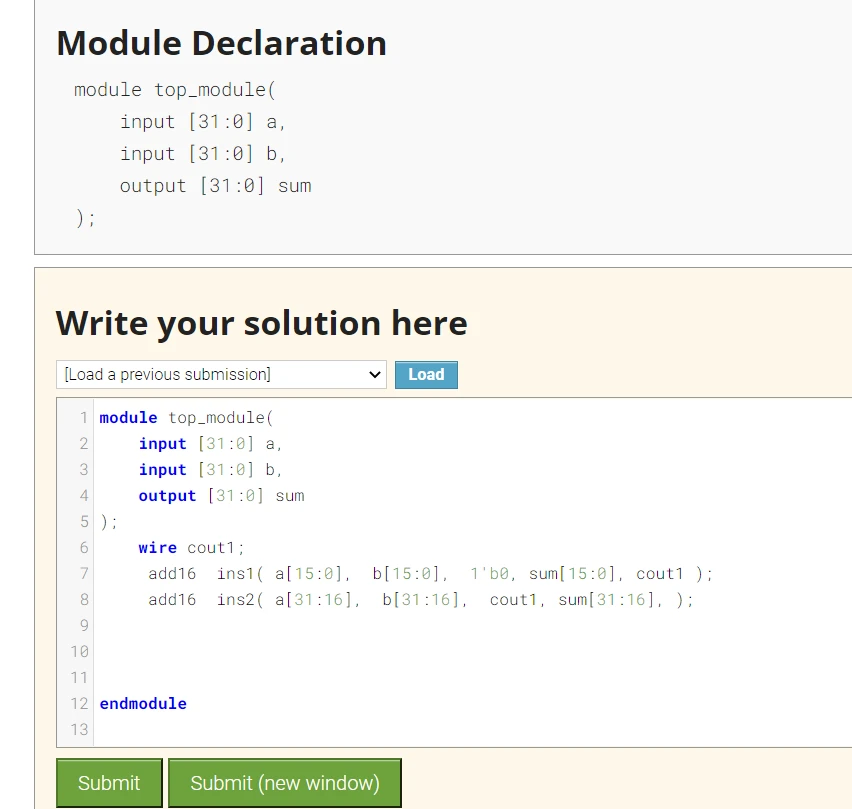This screenshot has width=852, height=809.
Task: Click 'Submit (new window)' button
Action: [285, 783]
